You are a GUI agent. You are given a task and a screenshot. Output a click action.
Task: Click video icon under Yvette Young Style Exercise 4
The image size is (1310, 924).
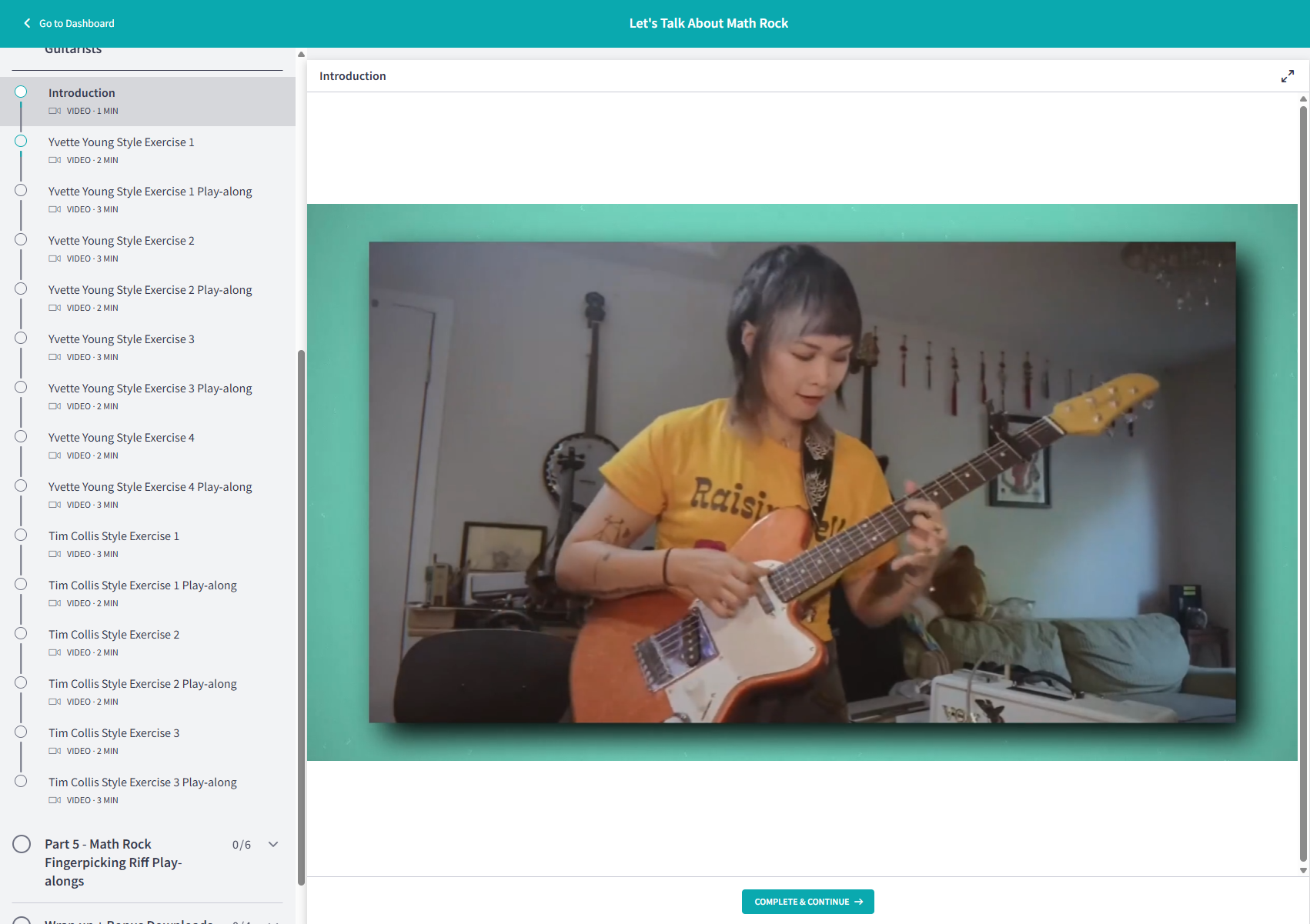tap(55, 455)
